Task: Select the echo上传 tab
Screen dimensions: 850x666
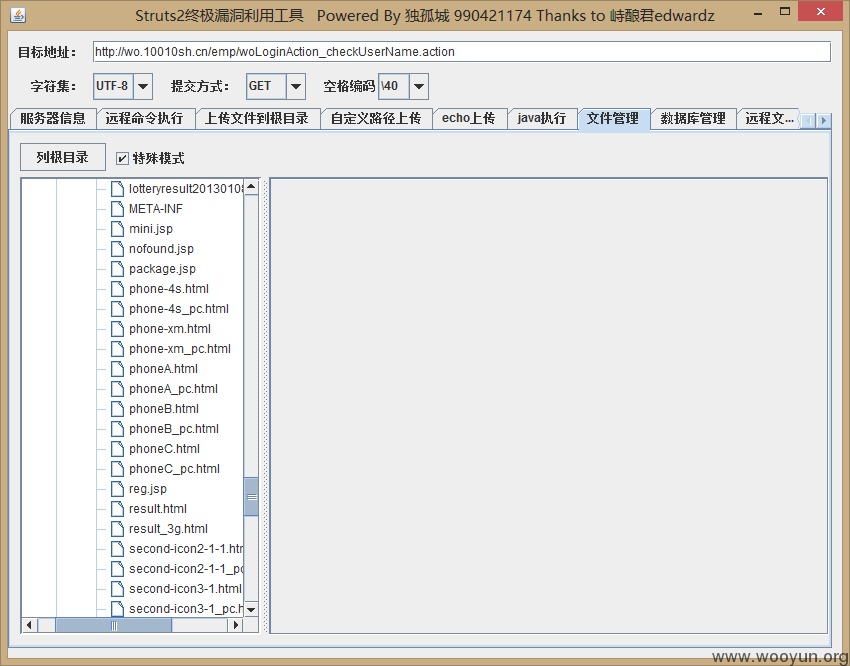Action: 469,119
